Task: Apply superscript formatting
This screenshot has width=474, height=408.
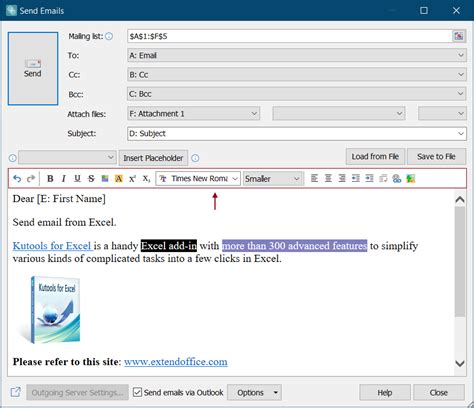Action: 132,179
